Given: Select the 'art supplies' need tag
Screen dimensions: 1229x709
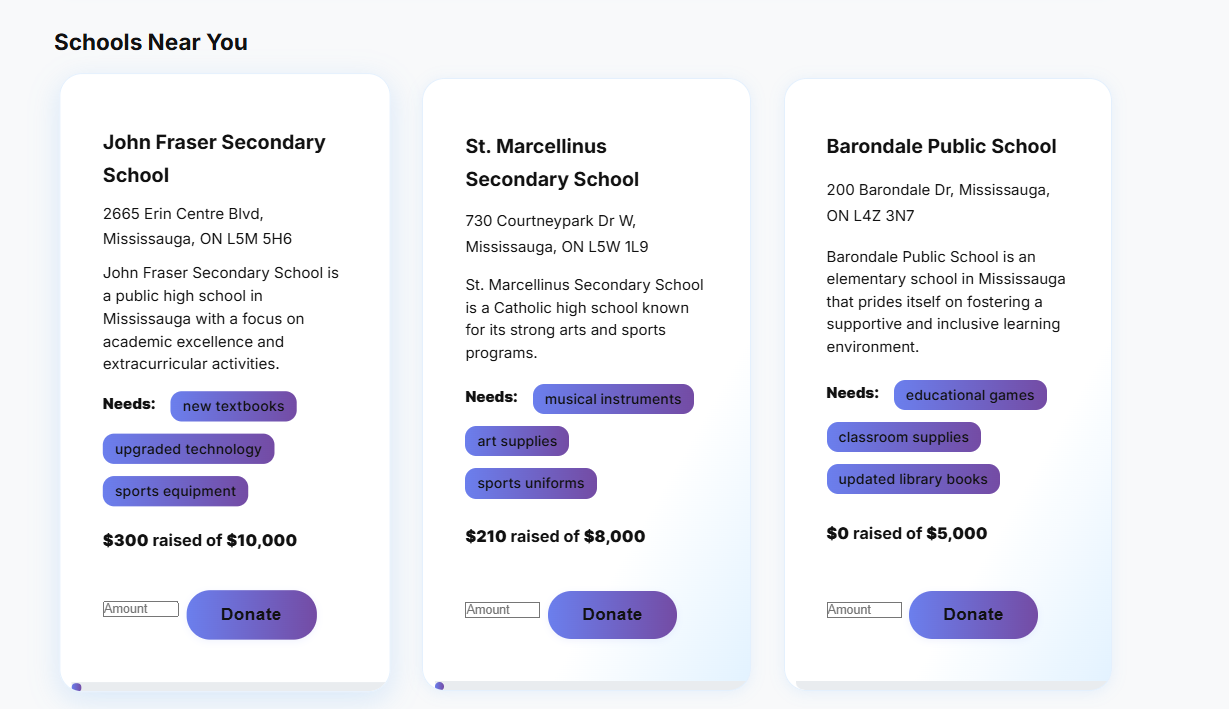Looking at the screenshot, I should click(517, 441).
